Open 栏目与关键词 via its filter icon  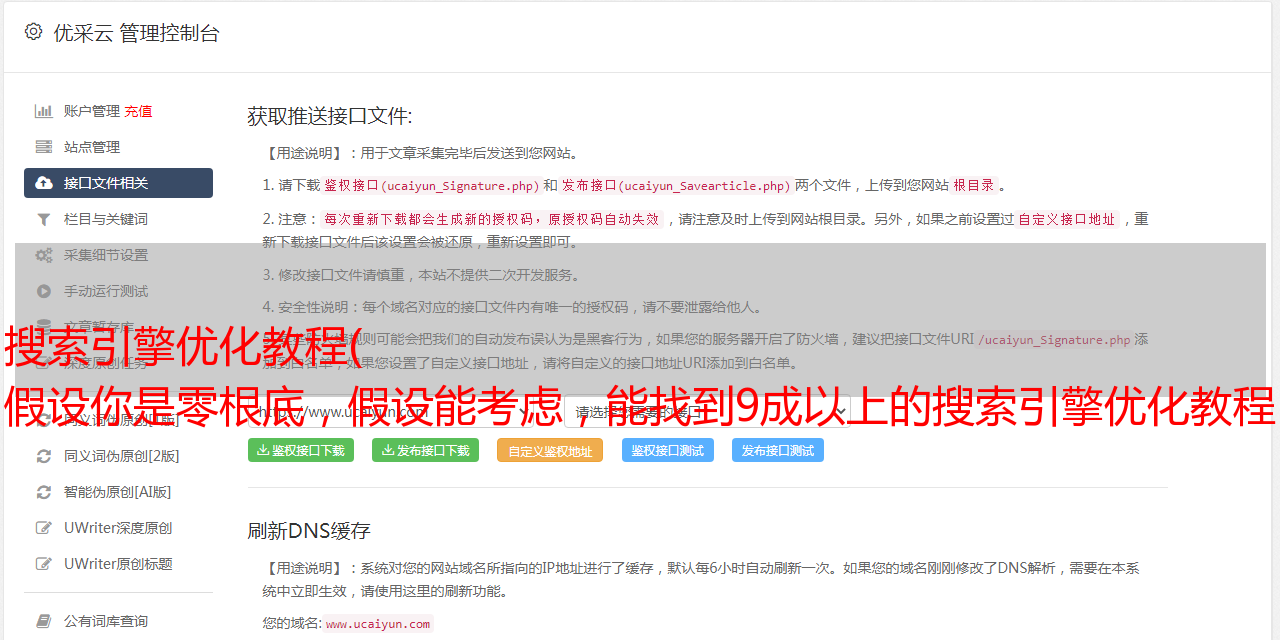pos(44,219)
